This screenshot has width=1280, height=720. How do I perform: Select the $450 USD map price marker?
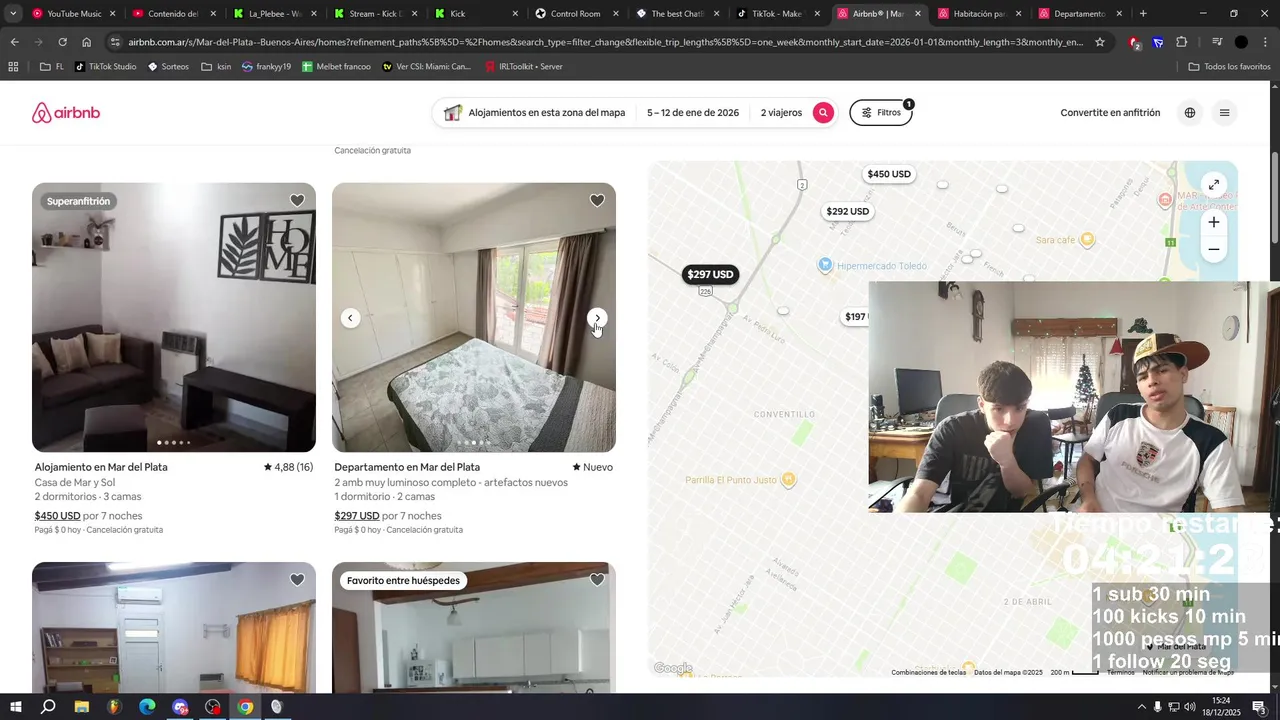[x=889, y=174]
